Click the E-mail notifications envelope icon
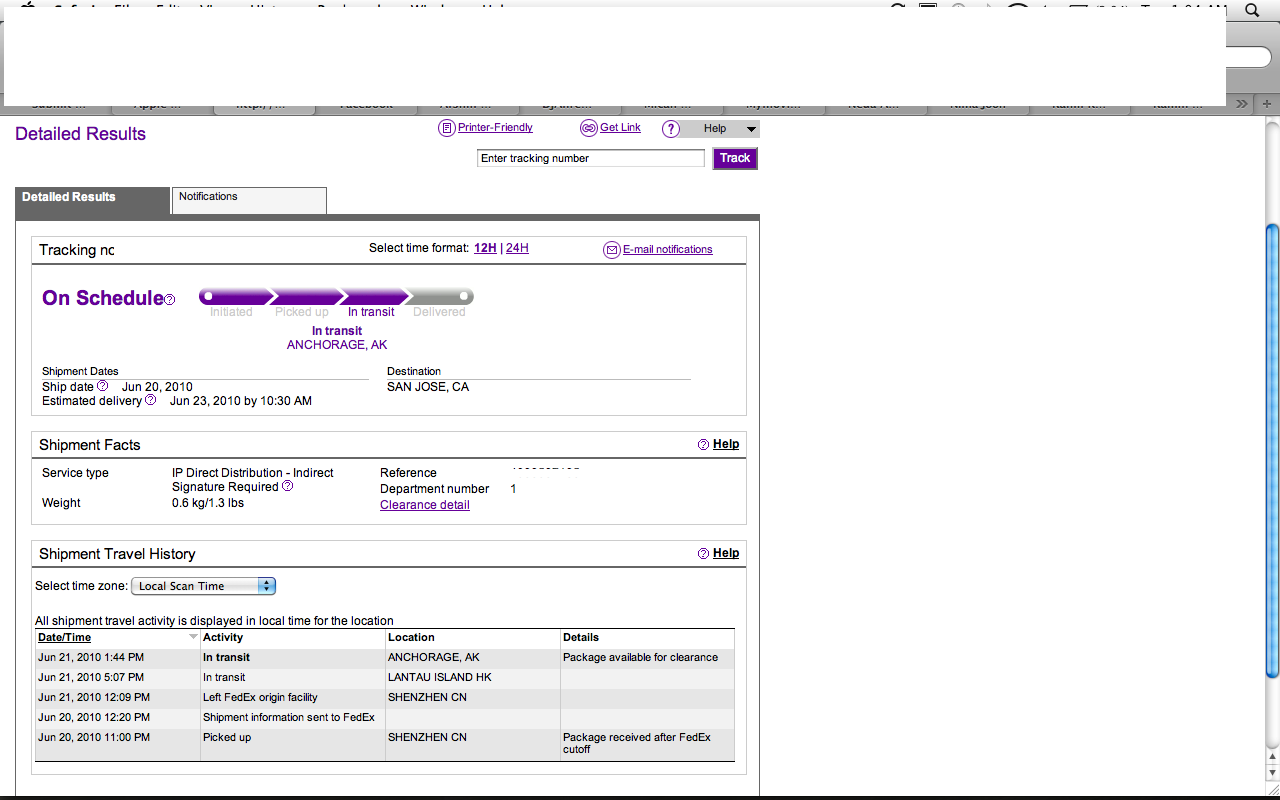The height and width of the screenshot is (800, 1280). [612, 250]
